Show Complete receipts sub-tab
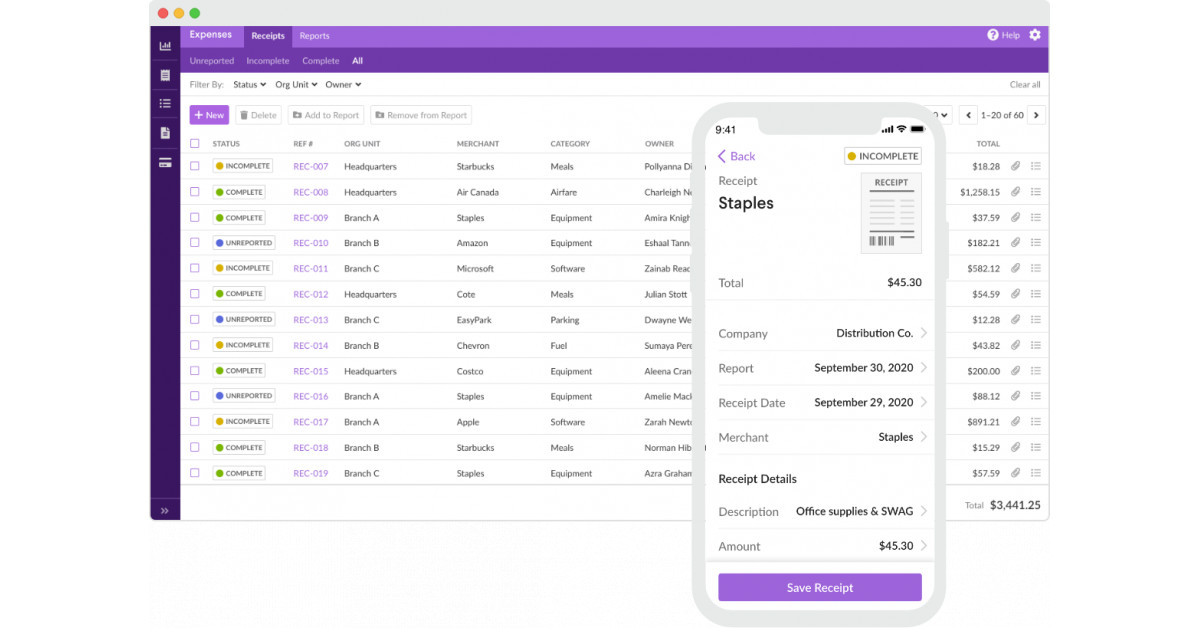This screenshot has width=1200, height=628. pyautogui.click(x=321, y=61)
